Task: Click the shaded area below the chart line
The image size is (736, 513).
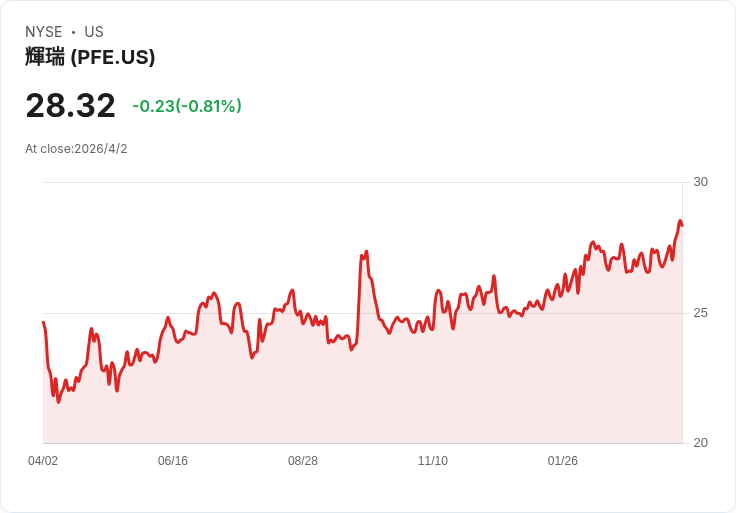Action: pyautogui.click(x=362, y=399)
